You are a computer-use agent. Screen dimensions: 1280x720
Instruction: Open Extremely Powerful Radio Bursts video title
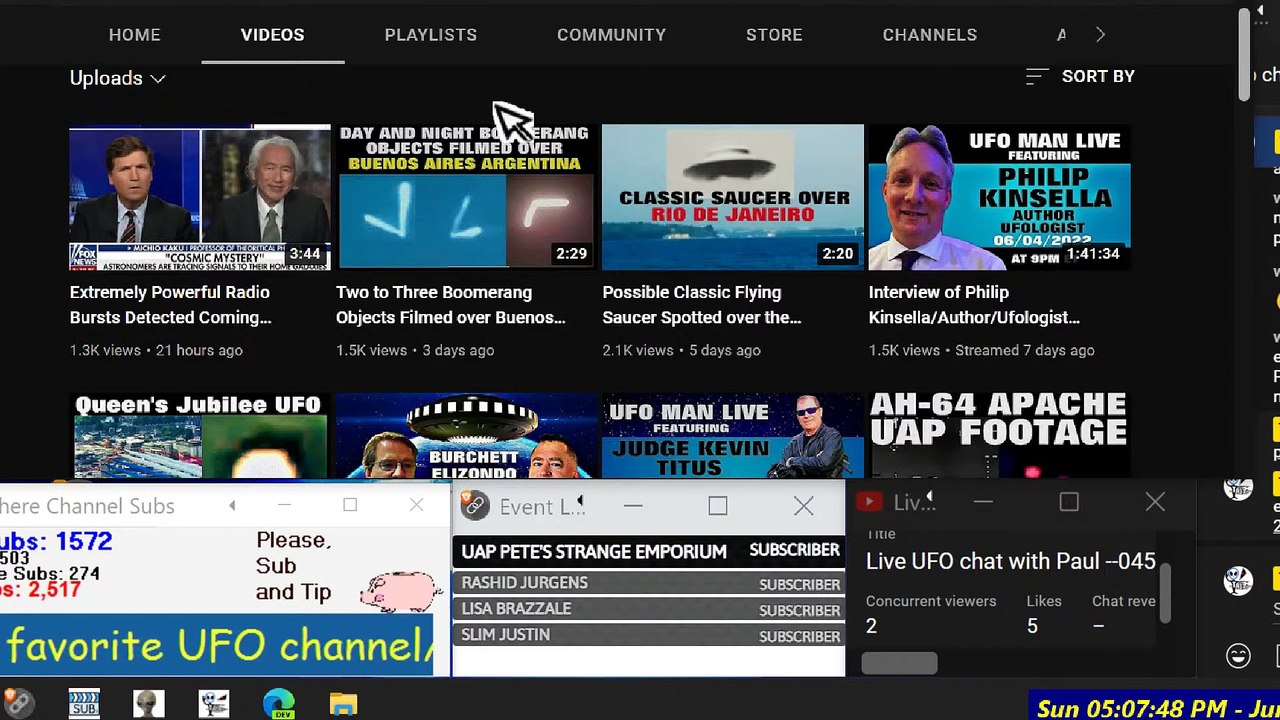[x=170, y=305]
